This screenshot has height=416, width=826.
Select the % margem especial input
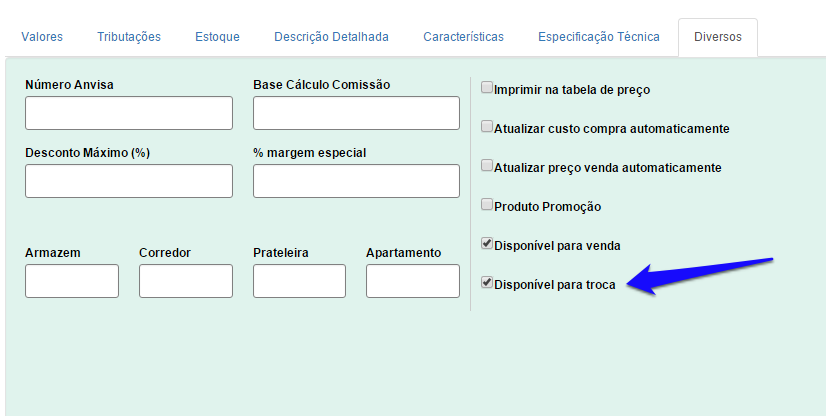356,181
